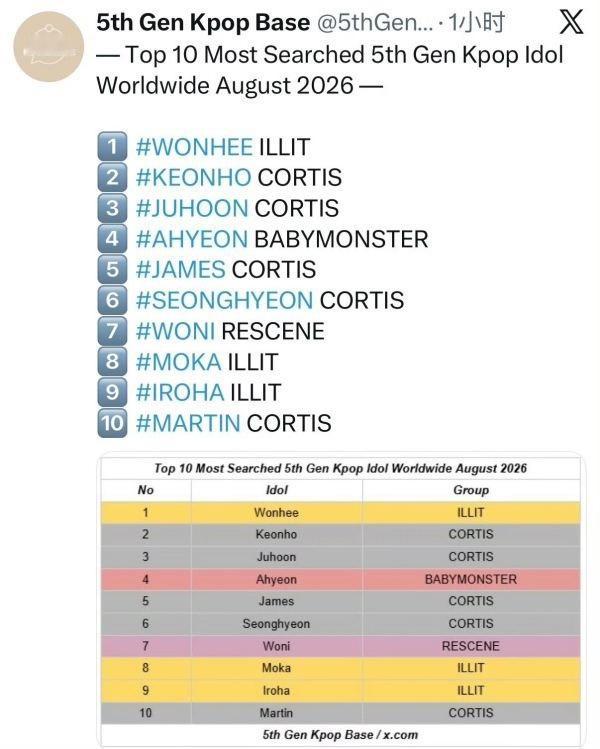Open the 5th Gen Kpop Base profile avatar

pos(48,47)
